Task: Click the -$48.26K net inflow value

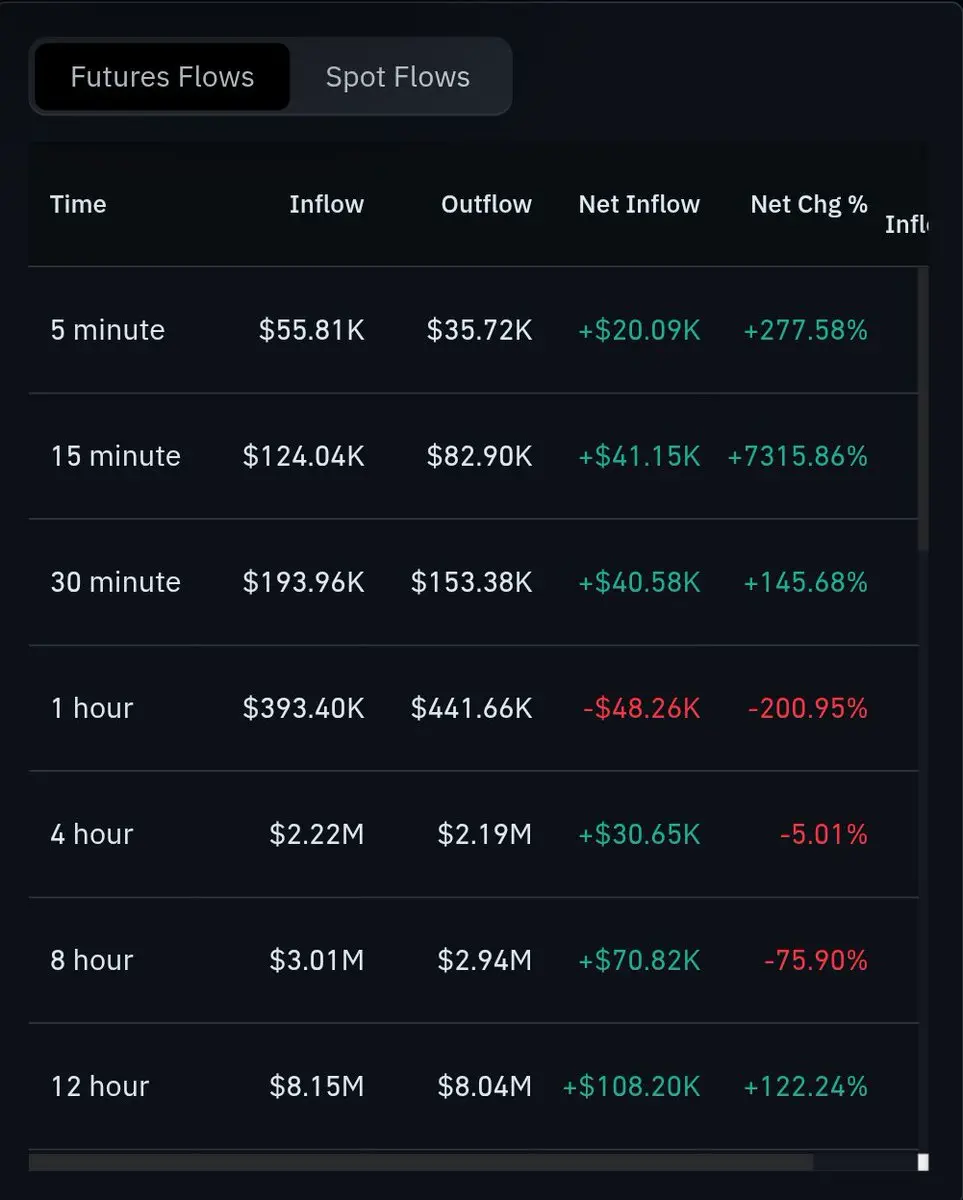Action: [642, 708]
